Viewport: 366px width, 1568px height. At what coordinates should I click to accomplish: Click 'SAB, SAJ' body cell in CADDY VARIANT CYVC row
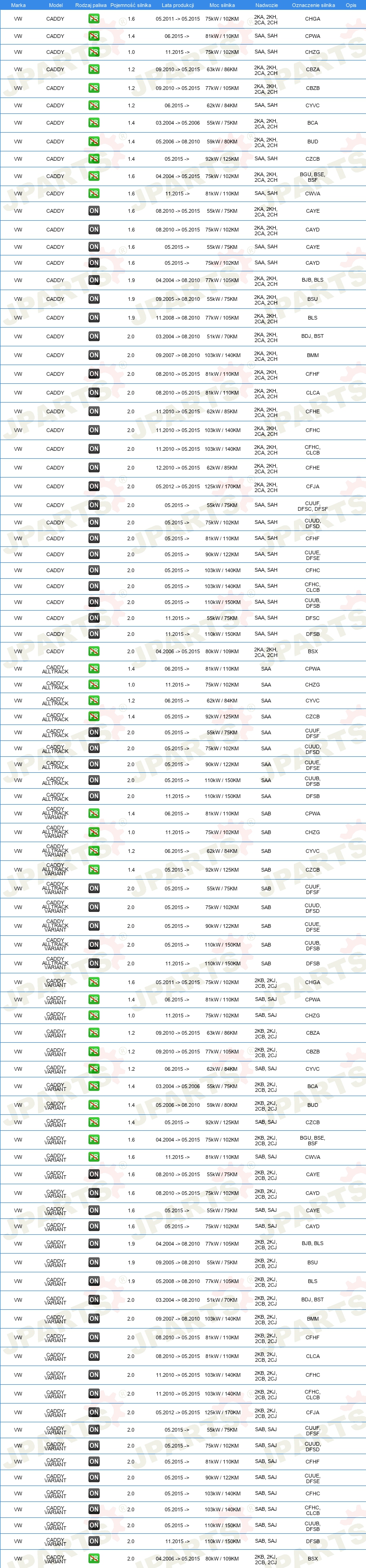[266, 1069]
